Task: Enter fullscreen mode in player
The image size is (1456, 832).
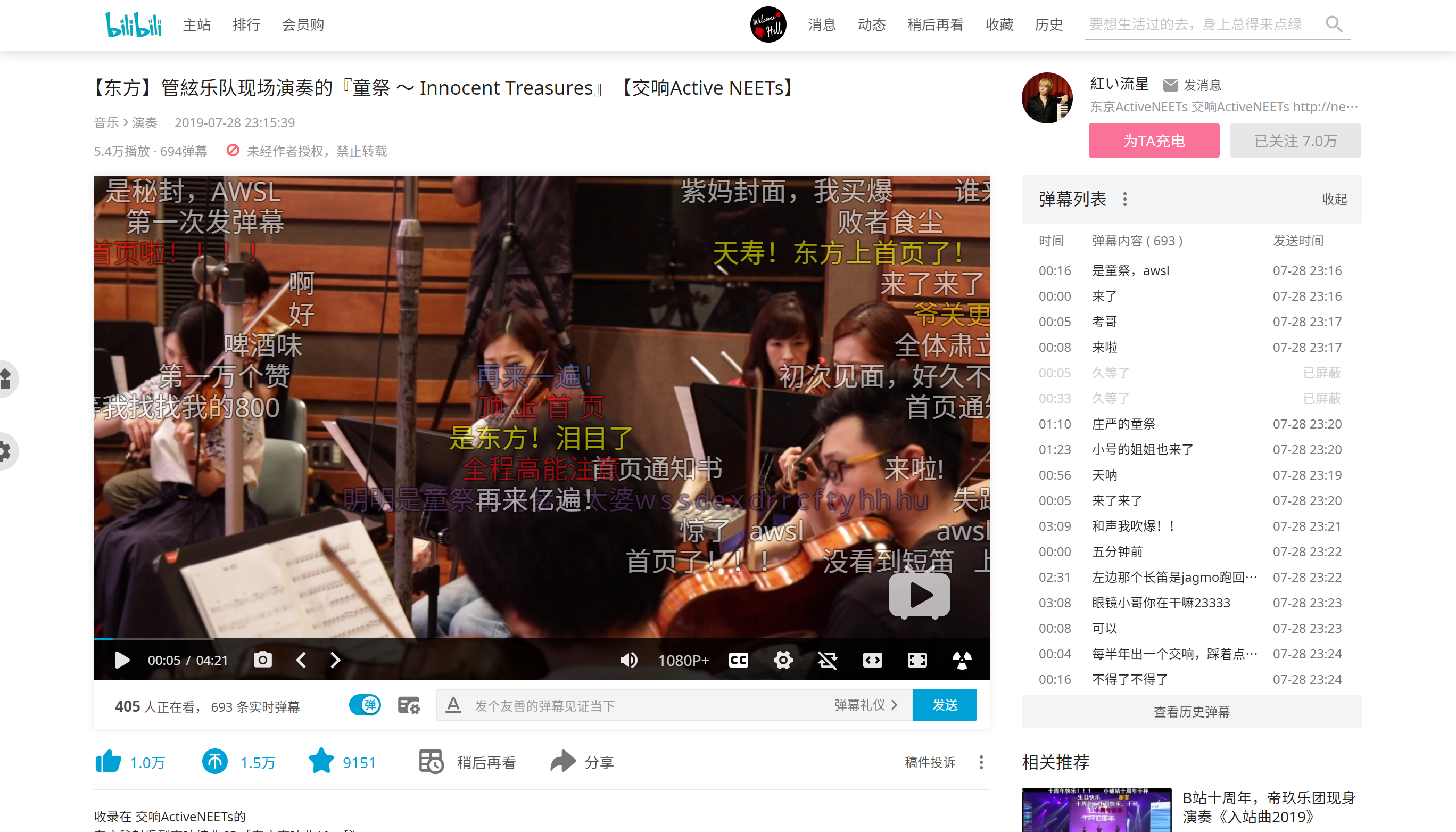Action: click(x=917, y=660)
